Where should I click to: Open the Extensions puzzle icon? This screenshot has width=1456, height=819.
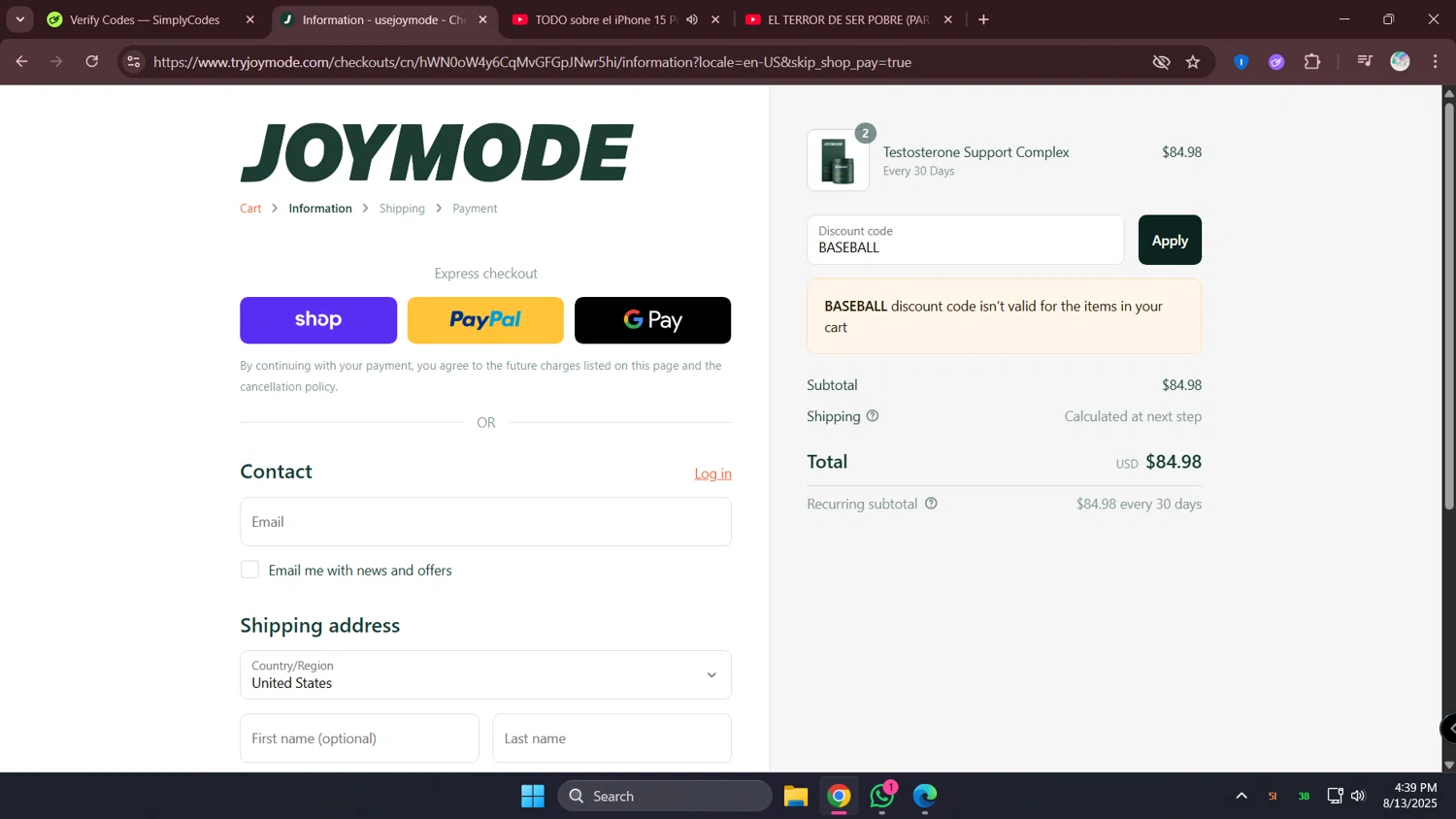(x=1312, y=62)
